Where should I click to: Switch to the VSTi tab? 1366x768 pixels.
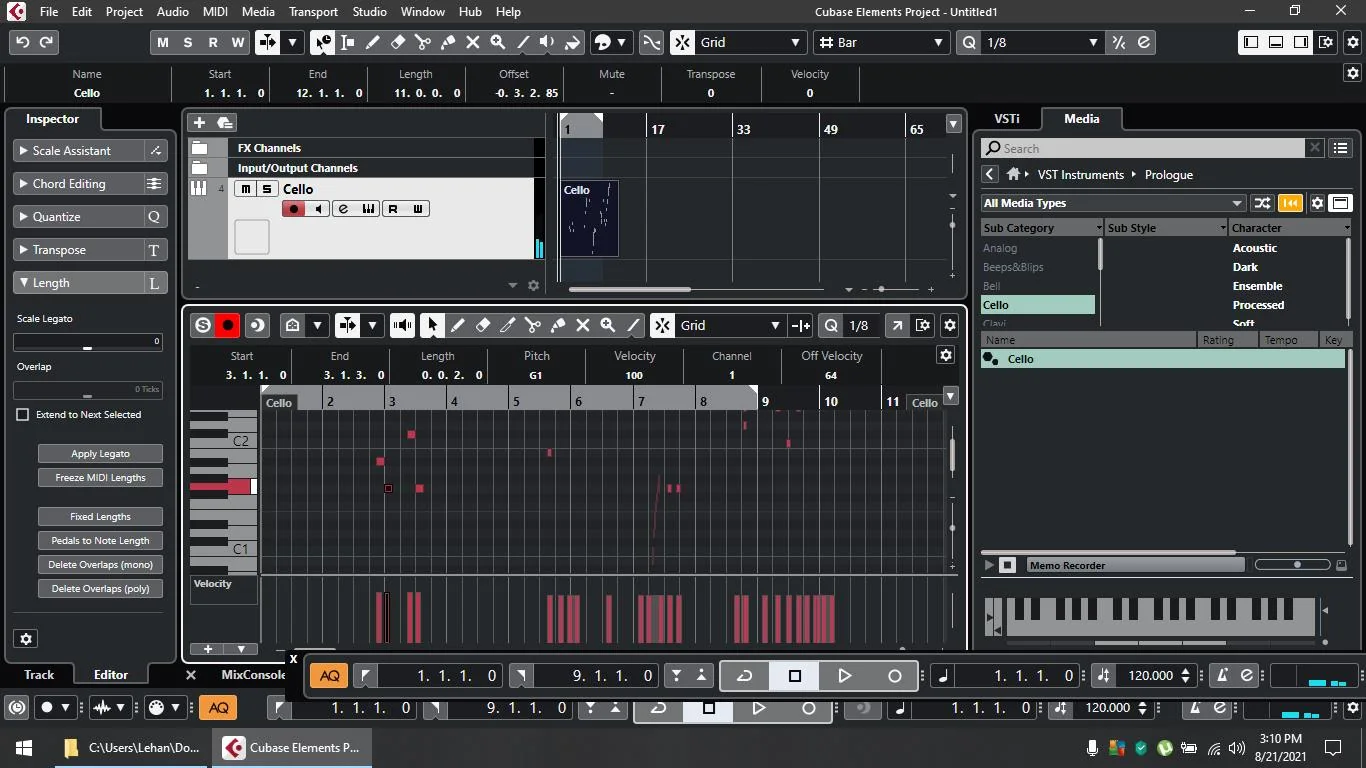(1007, 119)
